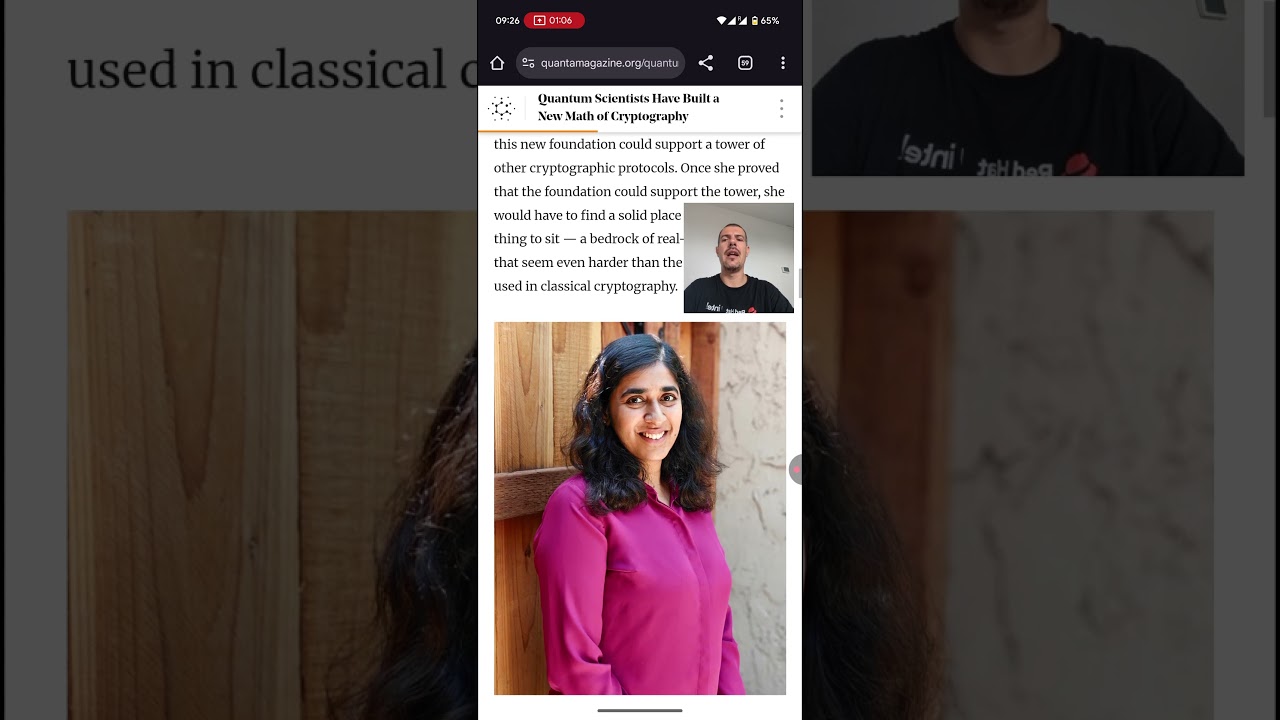Open Chrome's three-dot overflow menu
1280x720 pixels.
point(783,63)
